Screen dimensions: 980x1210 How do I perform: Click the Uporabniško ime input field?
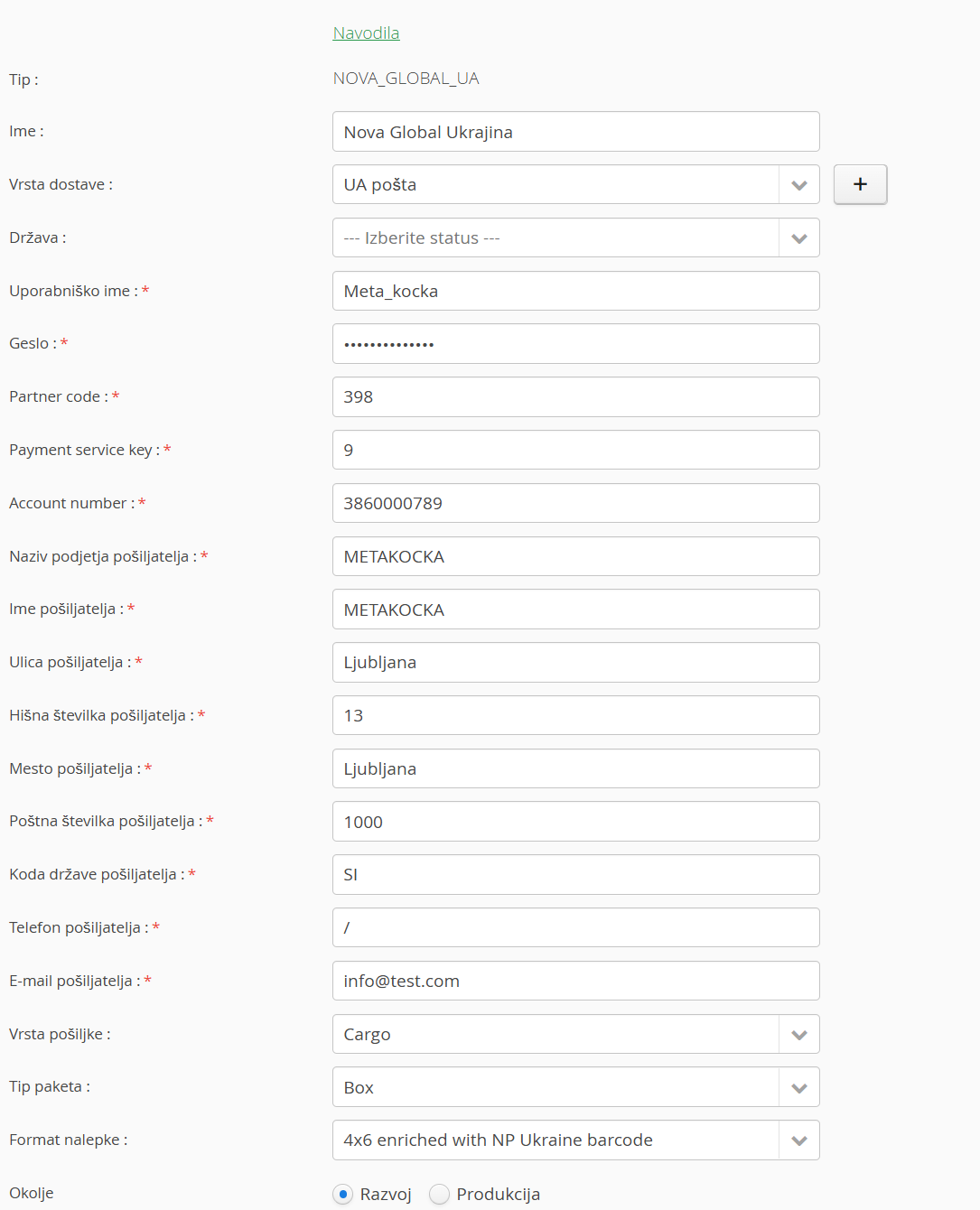click(x=575, y=291)
